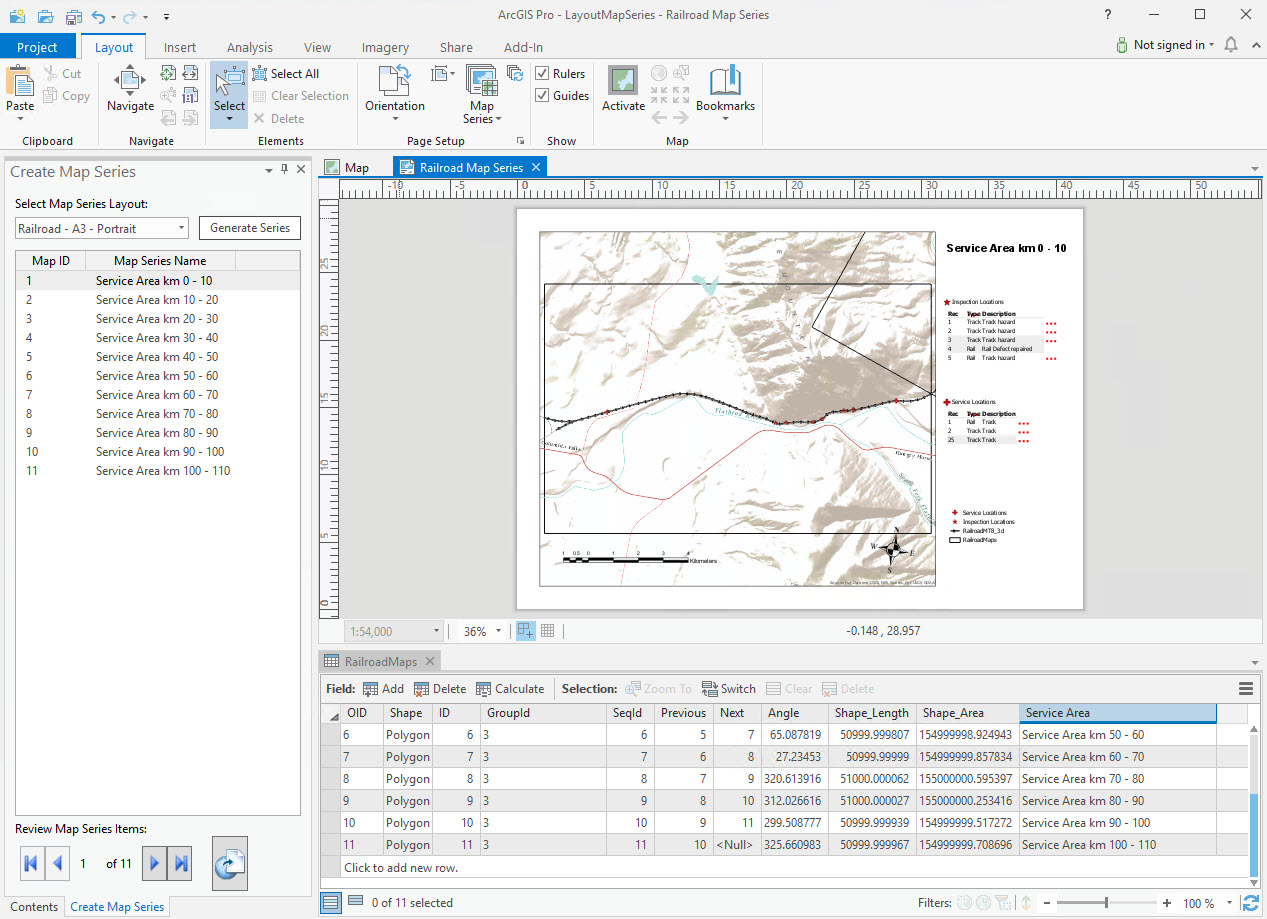Open the Orientation dropdown
Screen dimensions: 1267x919
pyautogui.click(x=395, y=106)
